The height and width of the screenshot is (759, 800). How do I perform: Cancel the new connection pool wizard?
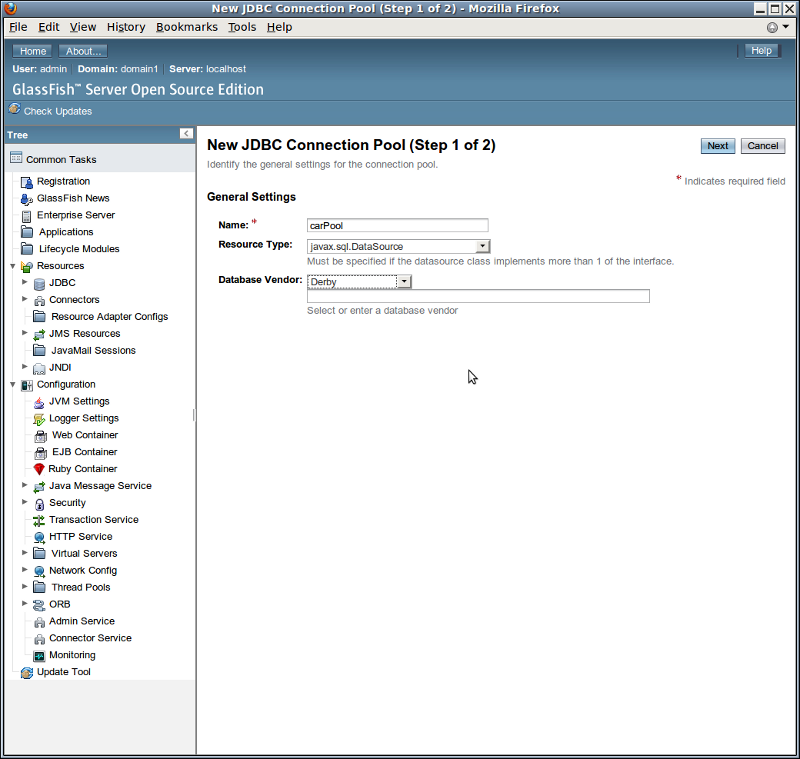pos(762,146)
